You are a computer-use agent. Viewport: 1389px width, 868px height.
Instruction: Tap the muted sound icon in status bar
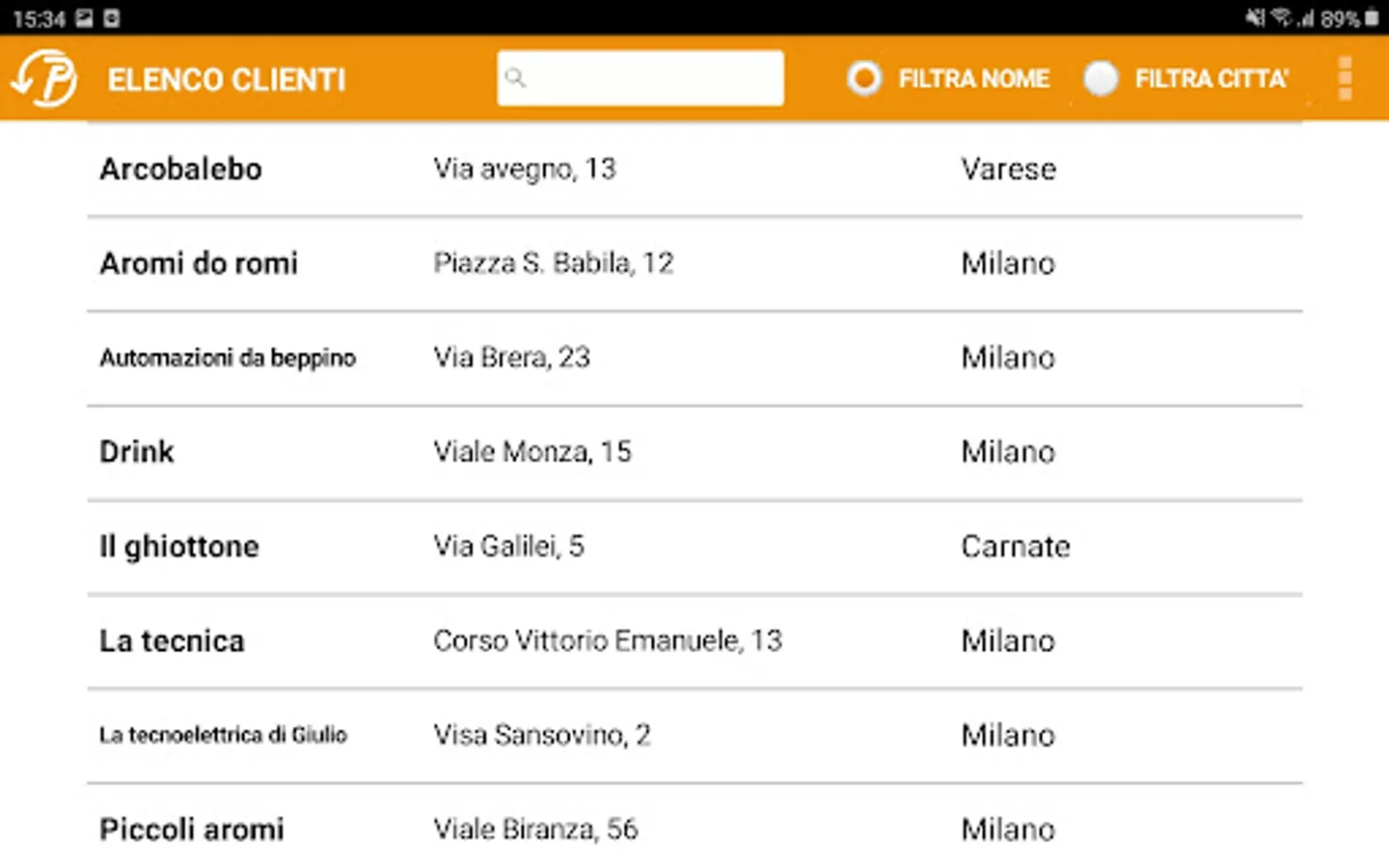click(x=1254, y=17)
